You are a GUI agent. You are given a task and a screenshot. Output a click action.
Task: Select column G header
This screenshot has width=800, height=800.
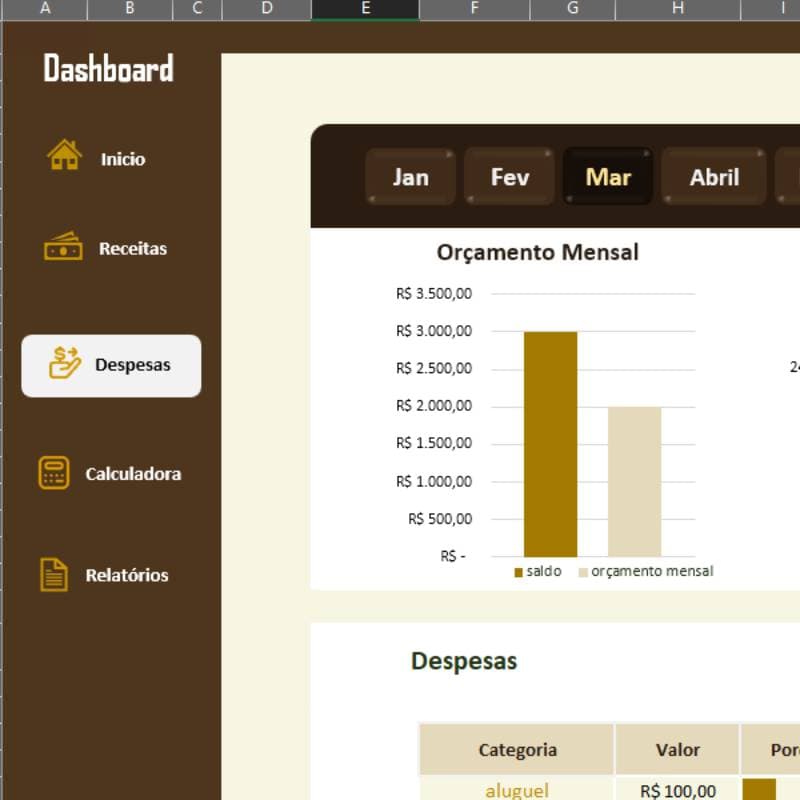point(572,9)
